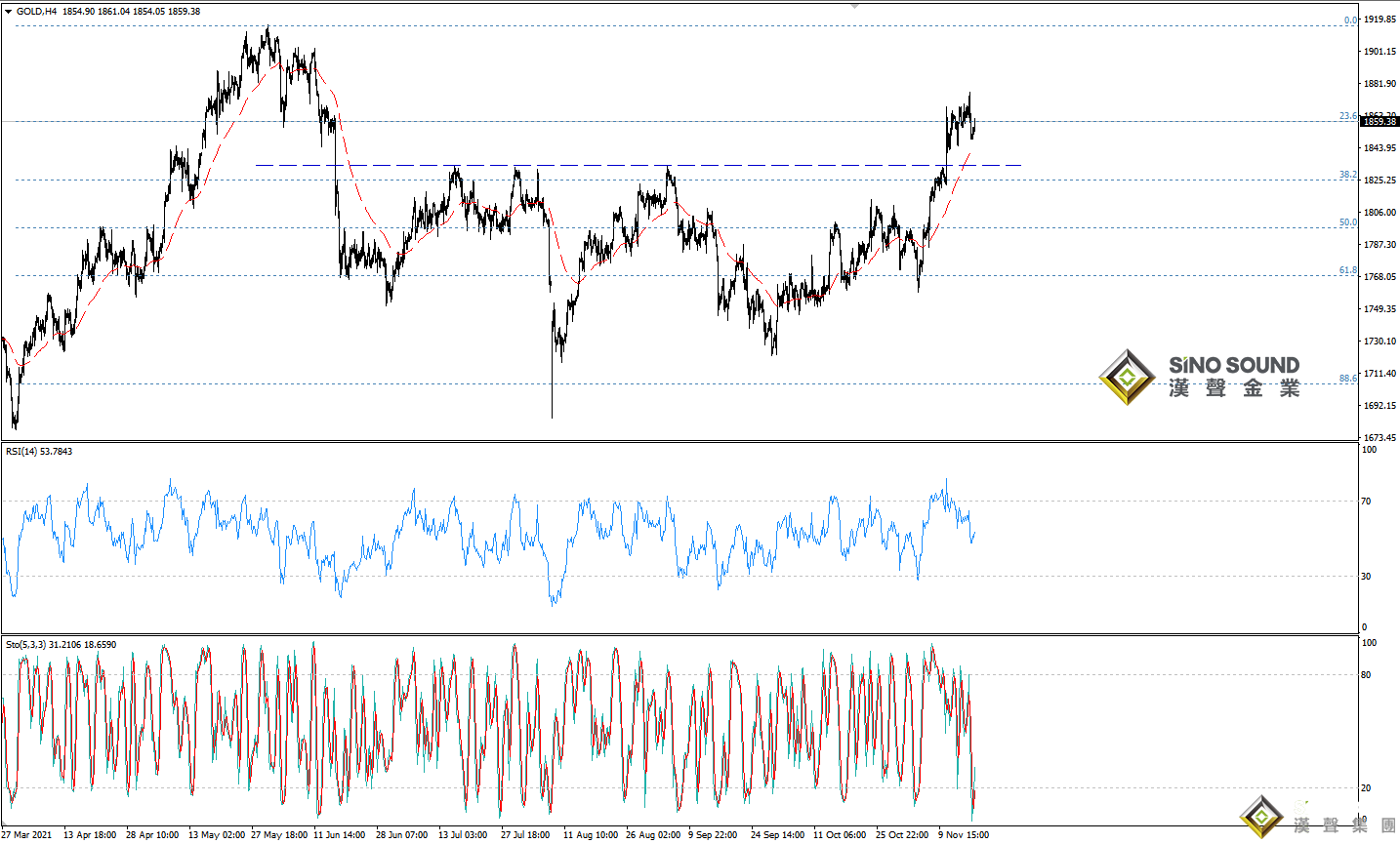Click the 1806.00 price scale value
The width and height of the screenshot is (1400, 844).
(x=1379, y=213)
